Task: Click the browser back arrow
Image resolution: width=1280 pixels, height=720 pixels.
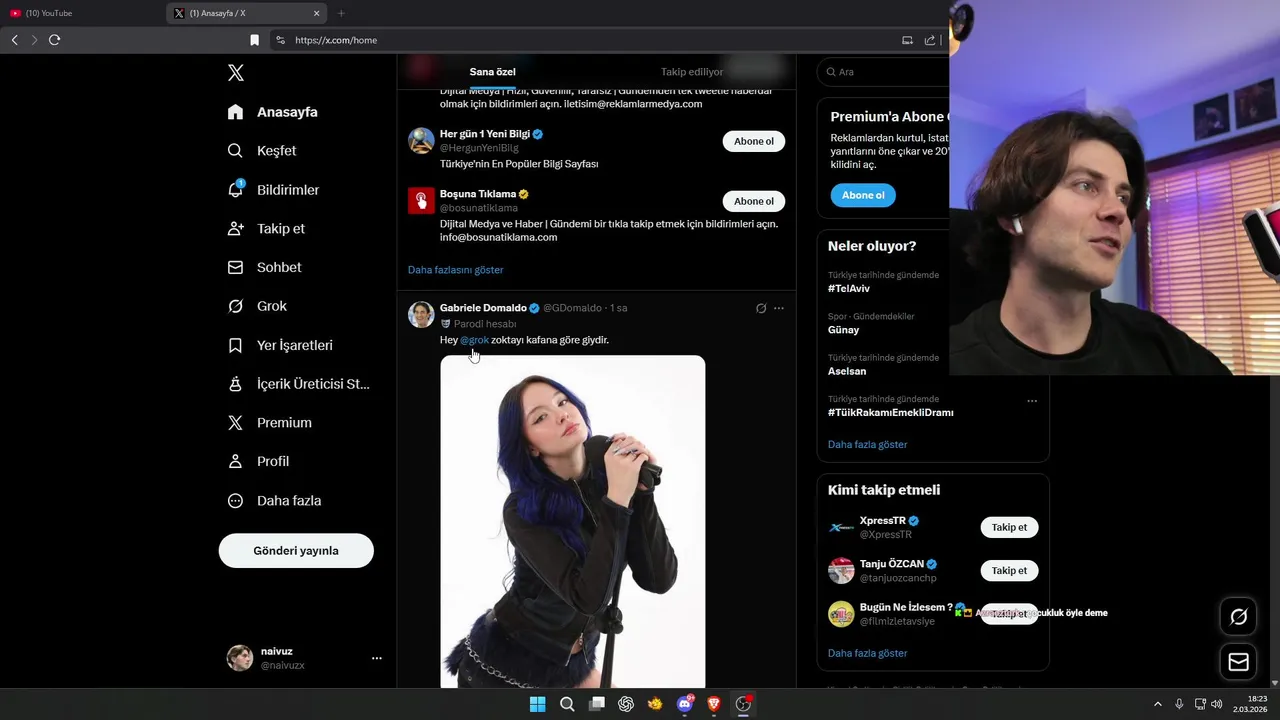Action: tap(14, 40)
